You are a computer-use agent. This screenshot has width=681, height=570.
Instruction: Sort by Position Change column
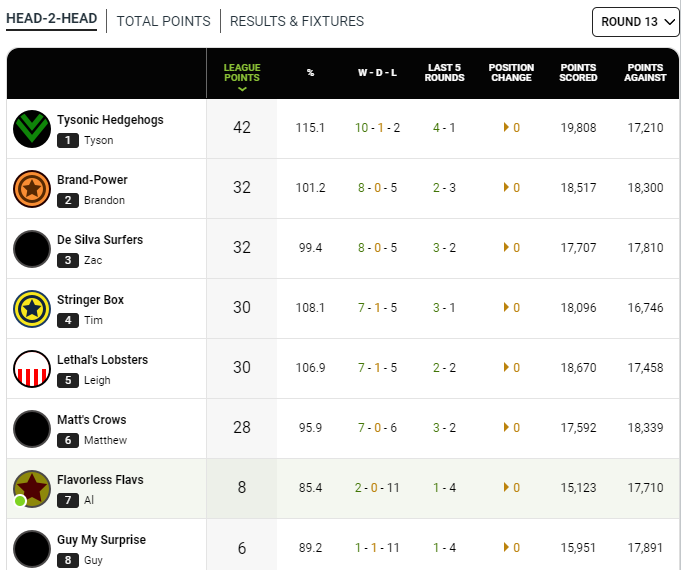(x=511, y=73)
